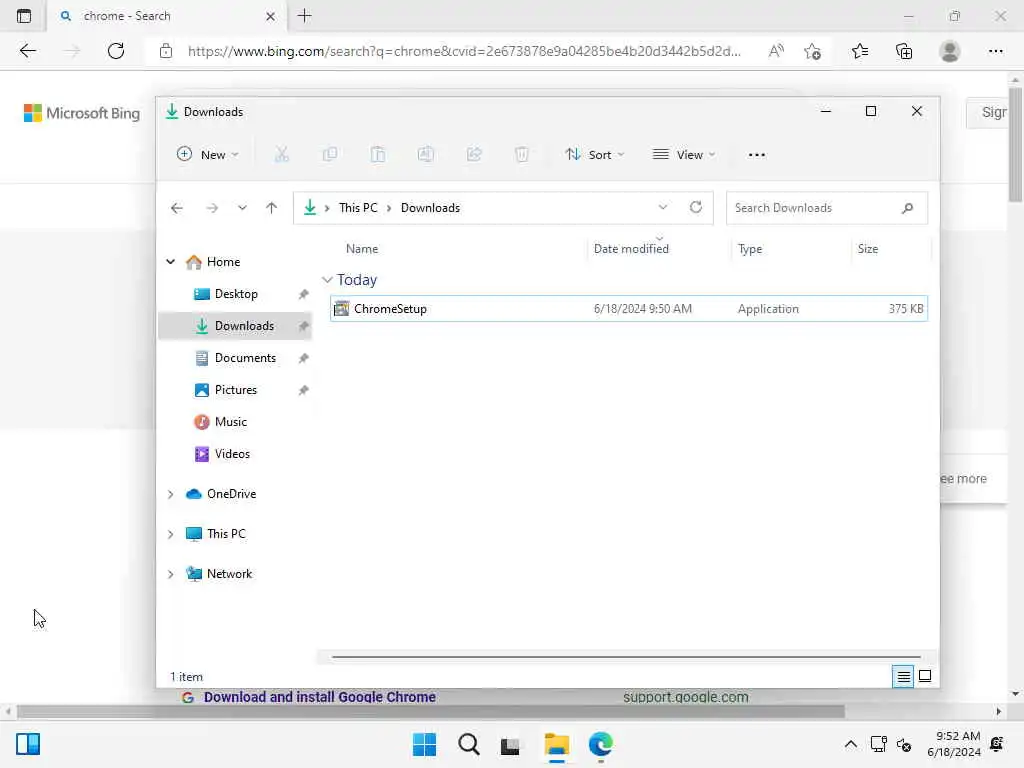Click Downloads in the address breadcrumb
Viewport: 1024px width, 768px height.
click(430, 208)
